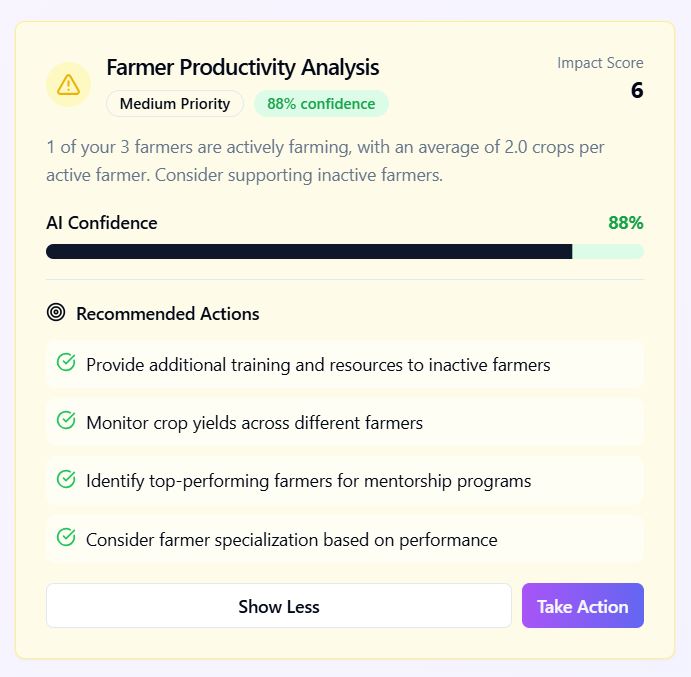The width and height of the screenshot is (691, 677).
Task: Click the Recommended Actions heading
Action: 168,314
